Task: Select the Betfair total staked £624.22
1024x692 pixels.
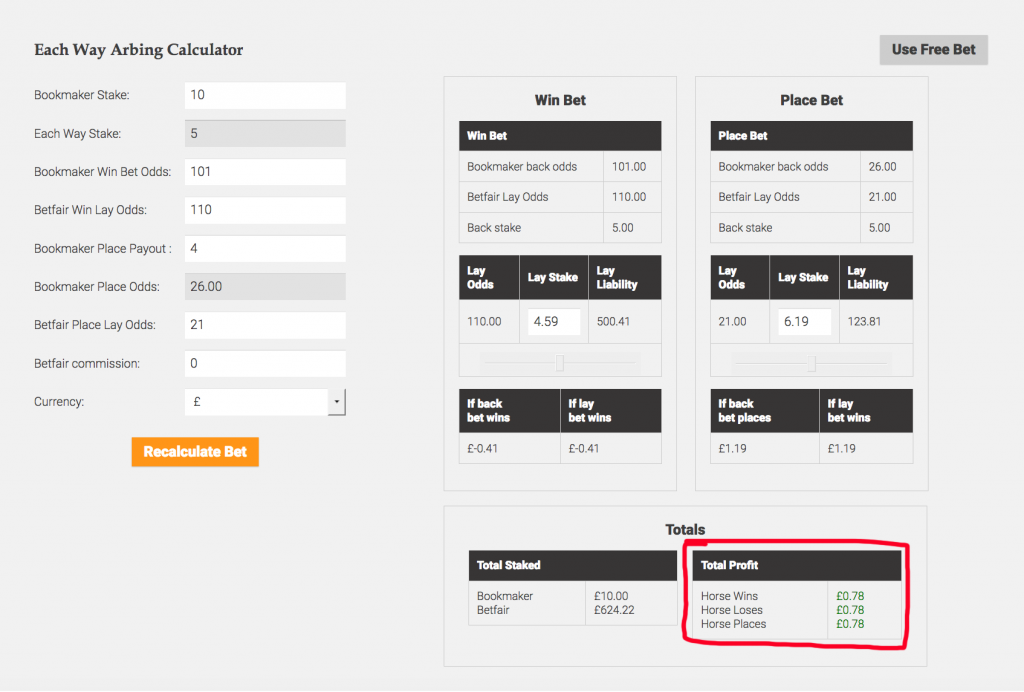Action: (614, 610)
